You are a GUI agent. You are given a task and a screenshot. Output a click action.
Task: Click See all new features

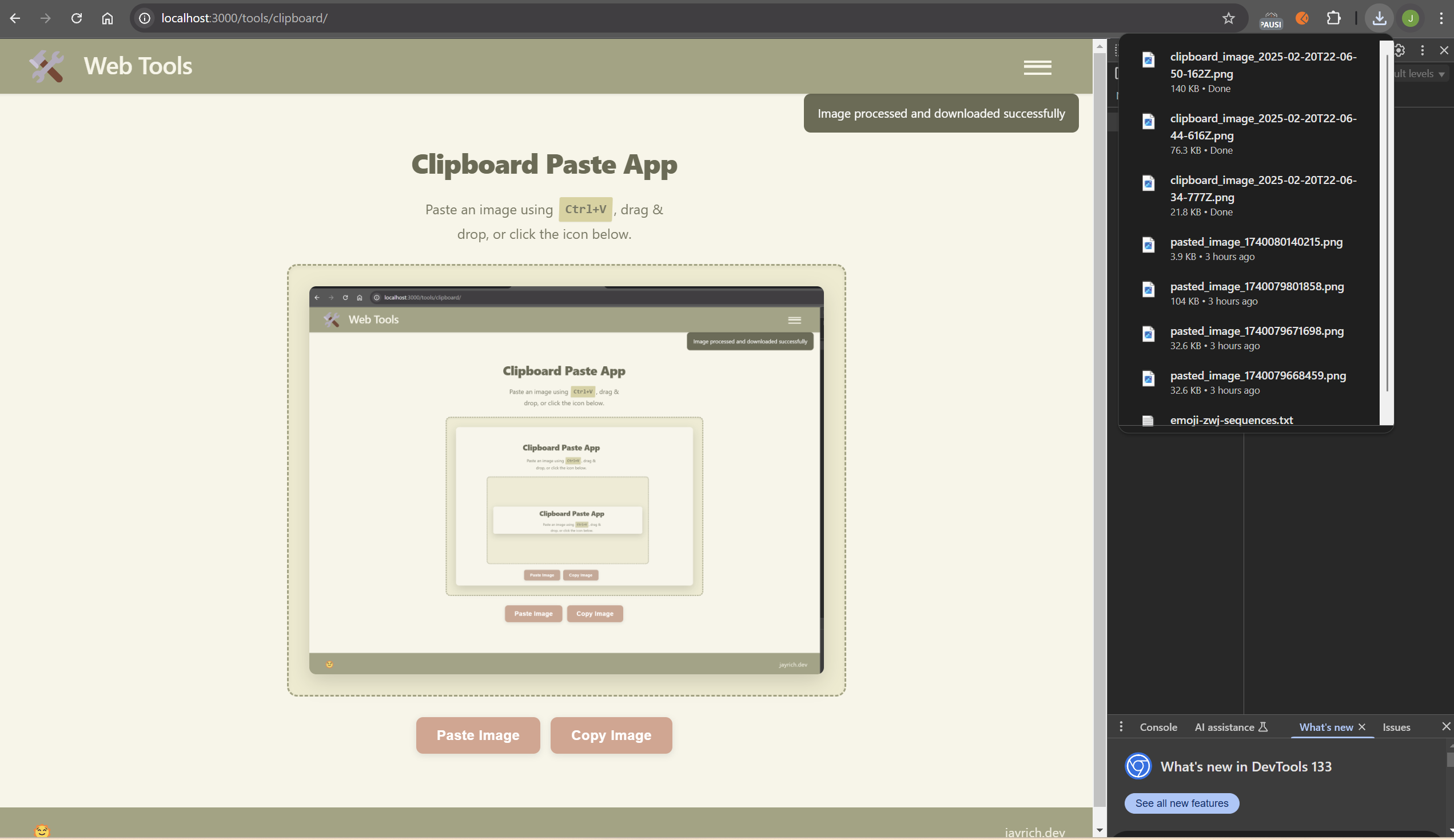(1181, 802)
